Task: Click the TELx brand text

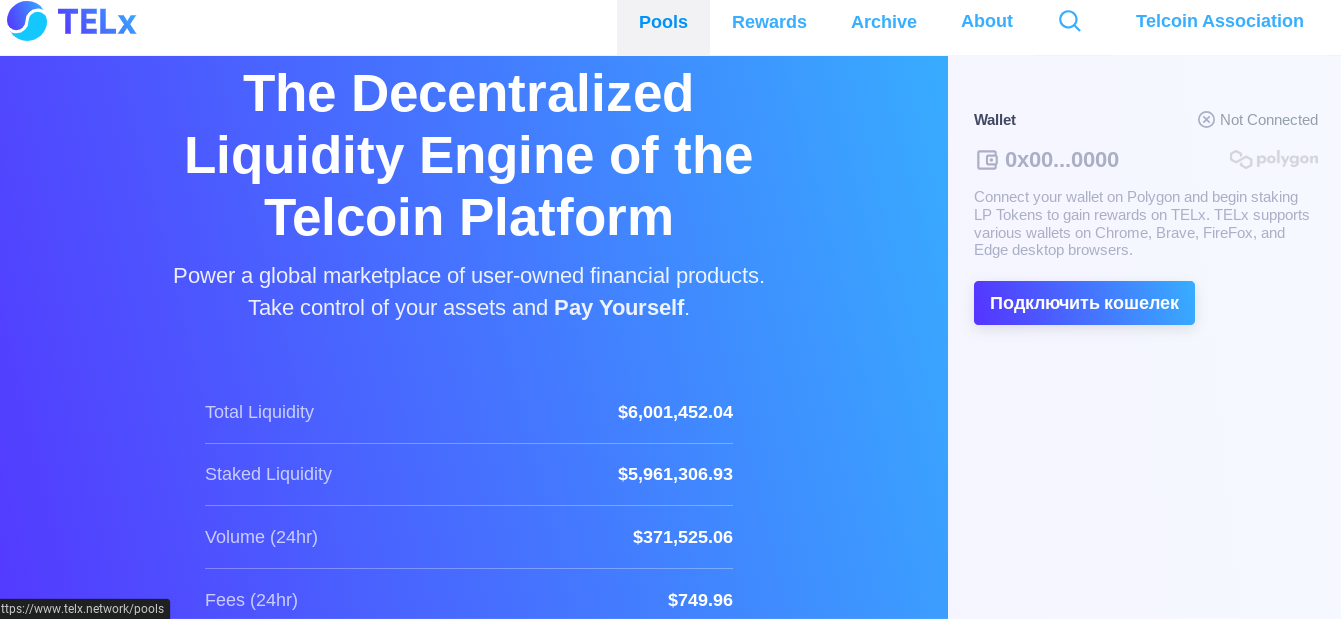Action: (97, 22)
